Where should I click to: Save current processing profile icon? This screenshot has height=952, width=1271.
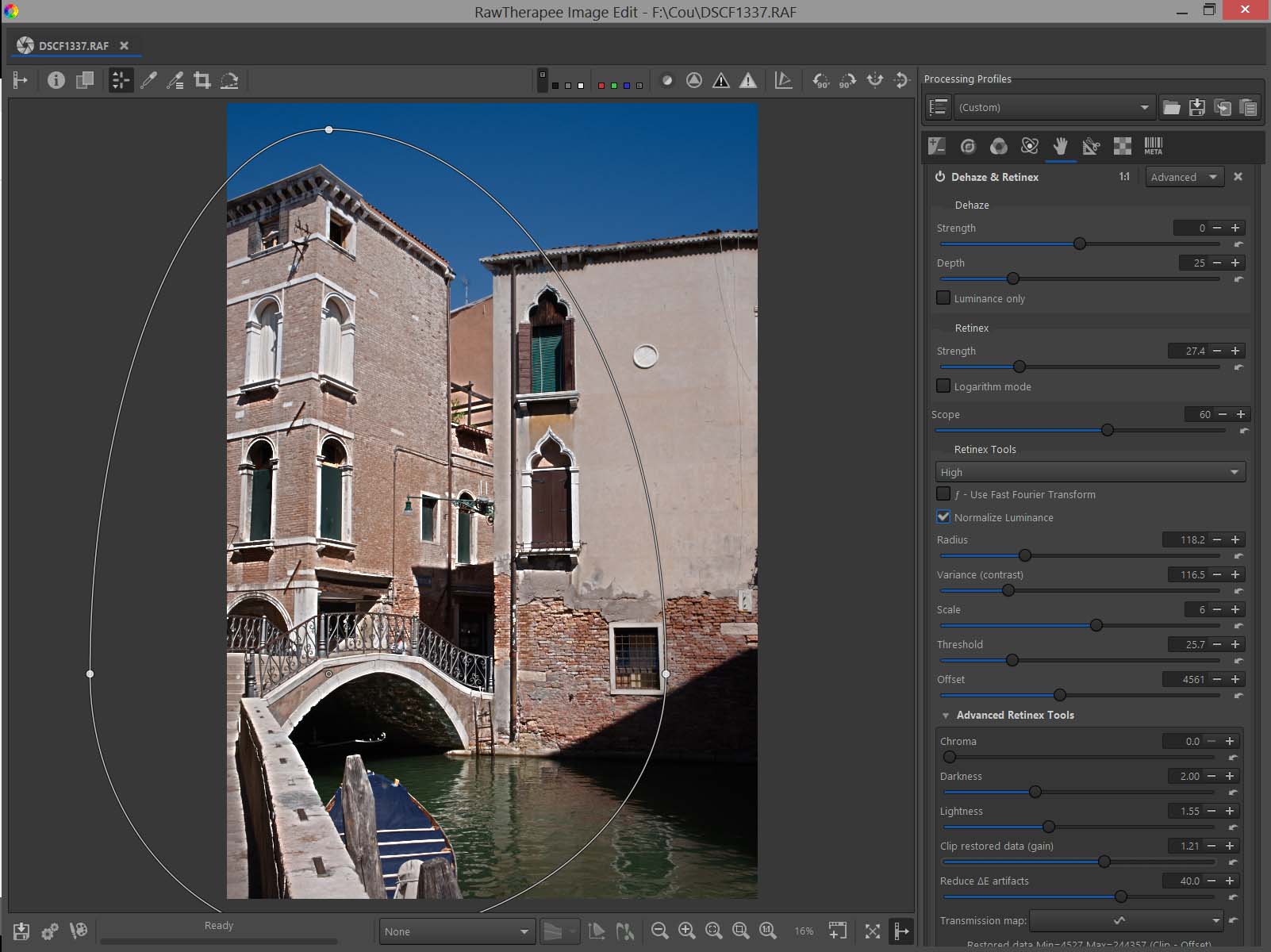[x=1197, y=107]
